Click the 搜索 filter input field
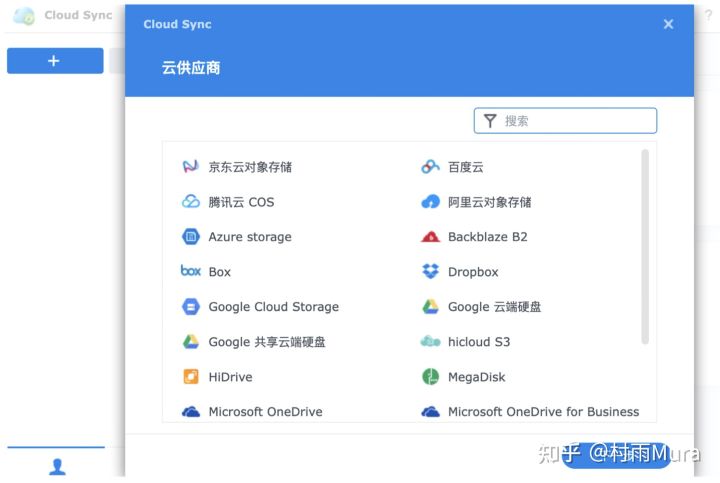 coord(577,121)
